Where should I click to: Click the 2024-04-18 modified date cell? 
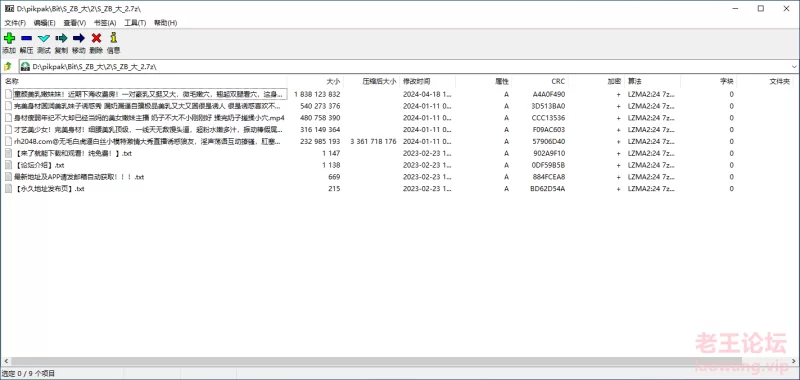pyautogui.click(x=427, y=94)
